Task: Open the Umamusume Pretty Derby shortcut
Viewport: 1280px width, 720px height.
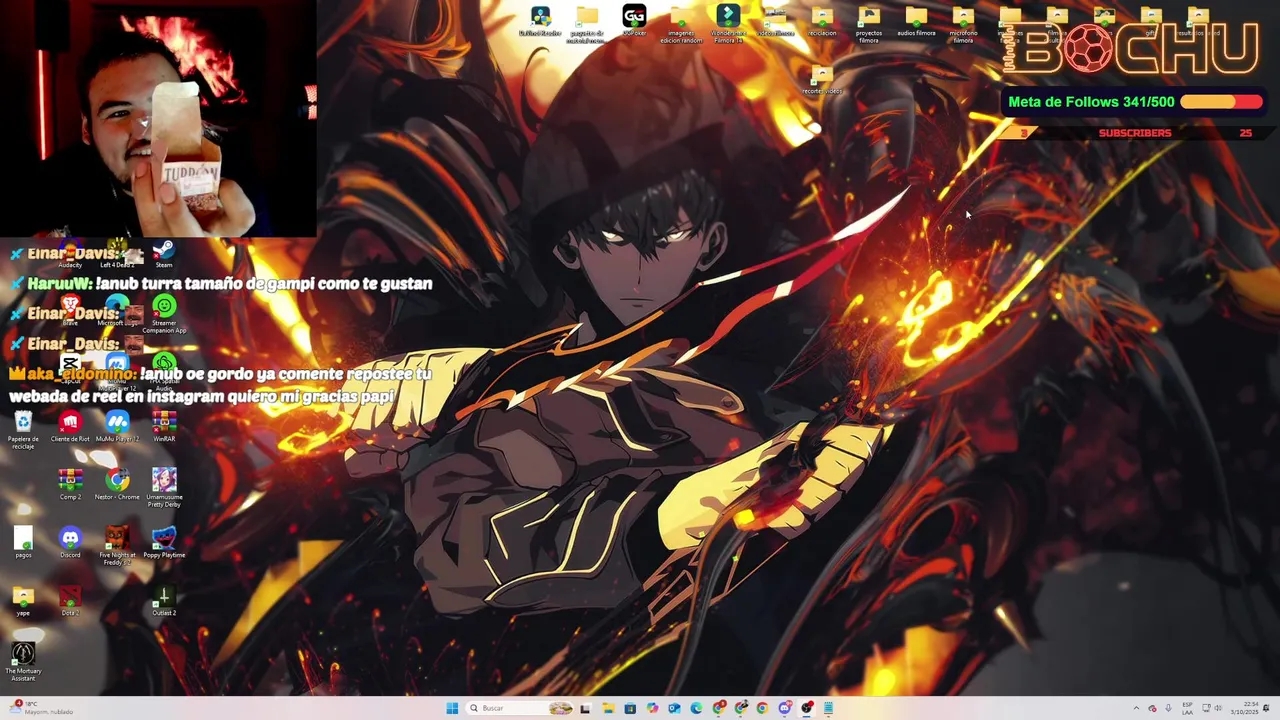Action: (164, 487)
